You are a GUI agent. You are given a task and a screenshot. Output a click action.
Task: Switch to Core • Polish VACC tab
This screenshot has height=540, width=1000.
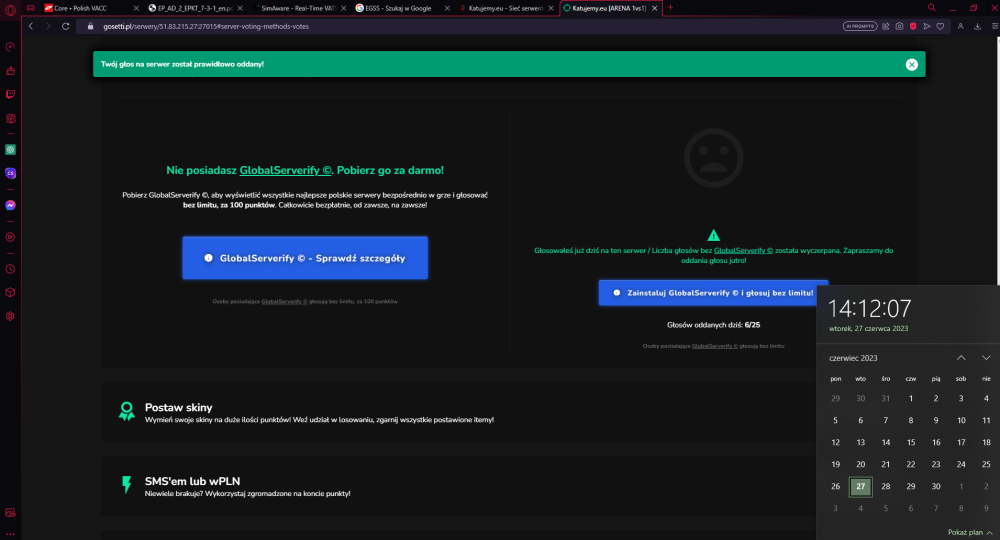(92, 8)
